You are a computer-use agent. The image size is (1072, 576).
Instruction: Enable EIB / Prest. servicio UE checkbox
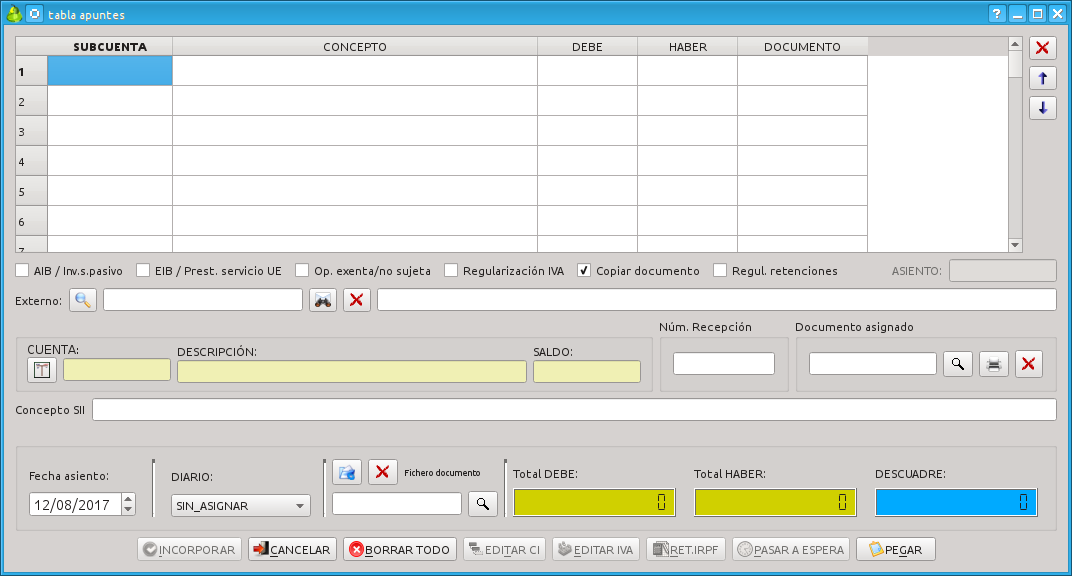(143, 271)
